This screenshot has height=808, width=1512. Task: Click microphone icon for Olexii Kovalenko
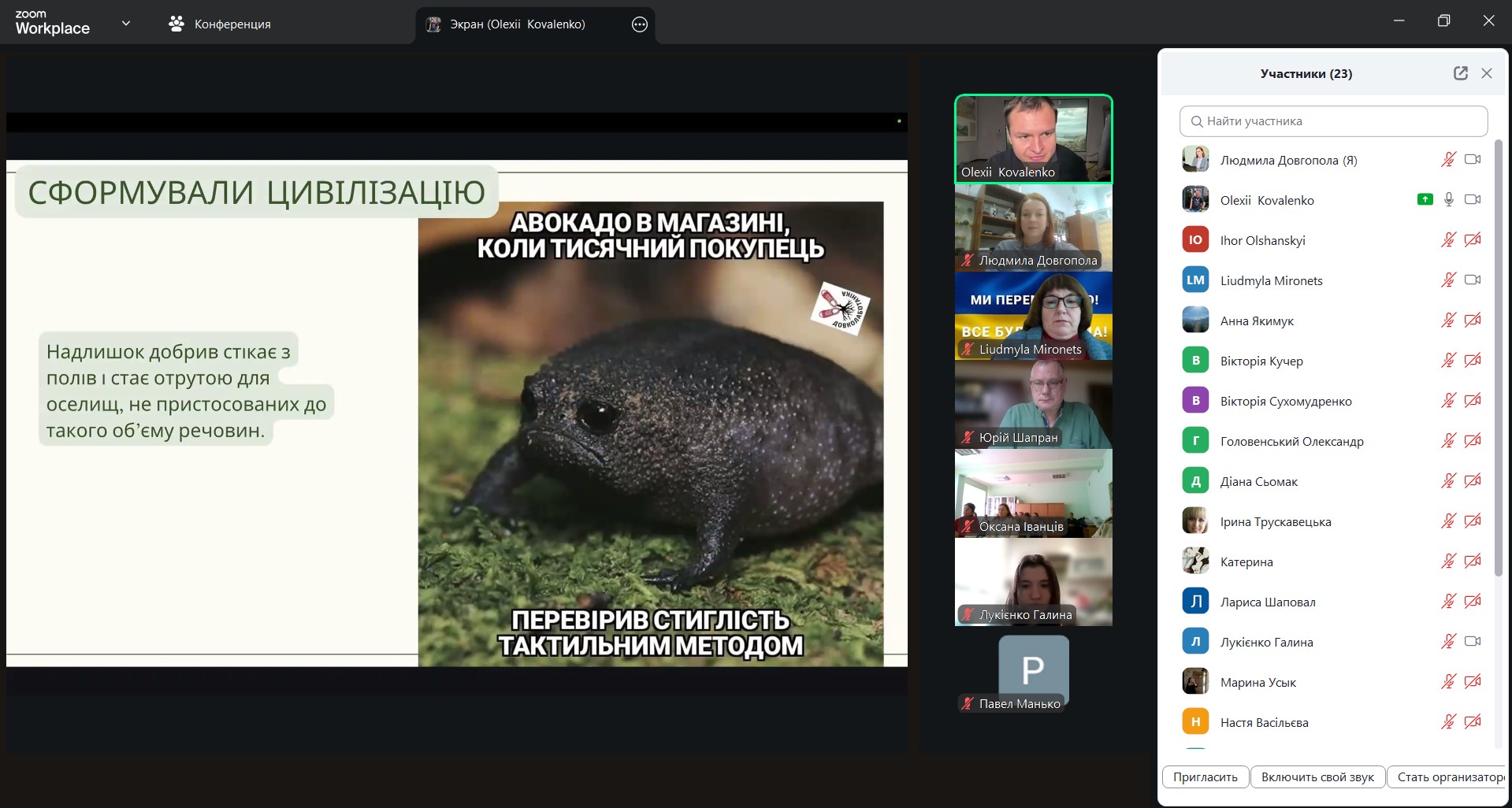(x=1448, y=200)
